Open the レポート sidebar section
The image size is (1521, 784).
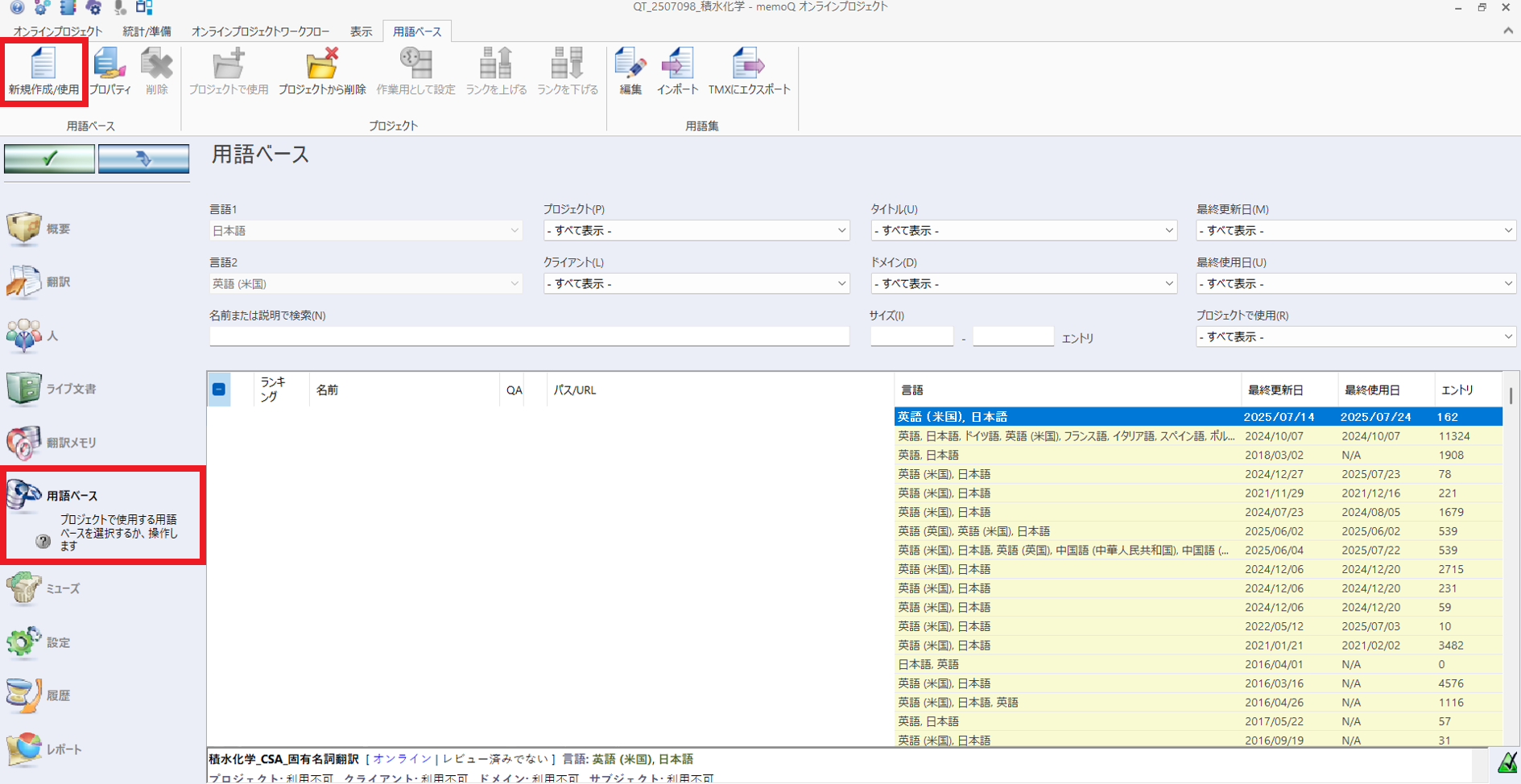pyautogui.click(x=44, y=749)
